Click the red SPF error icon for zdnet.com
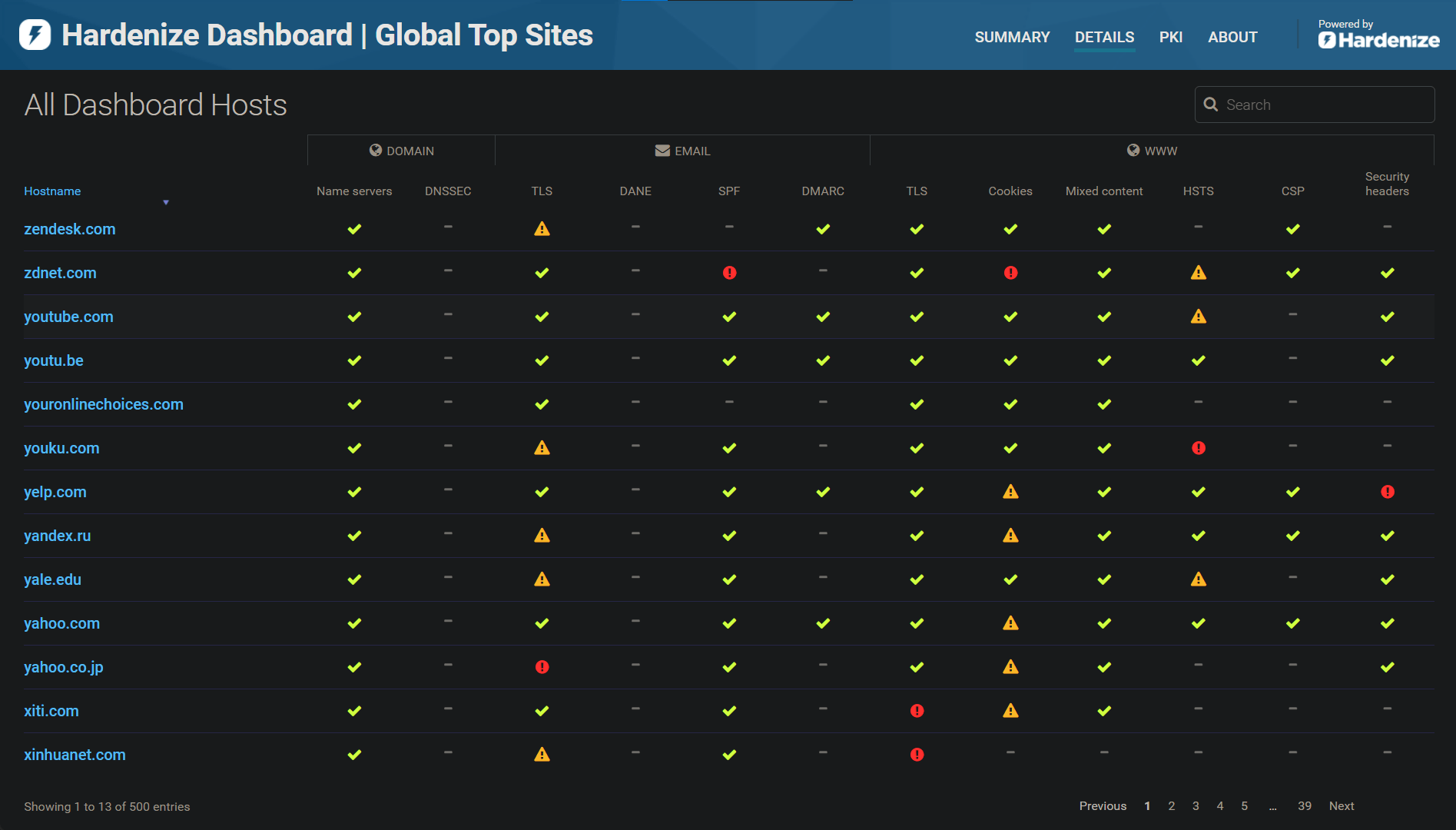 tap(728, 272)
